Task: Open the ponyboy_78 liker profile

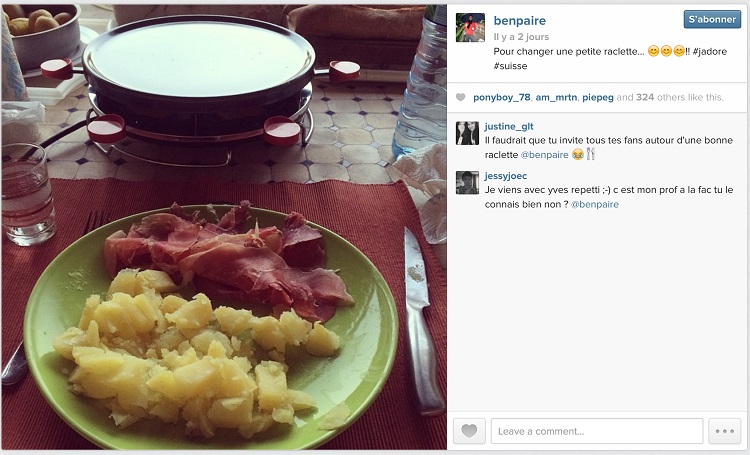Action: click(x=502, y=98)
